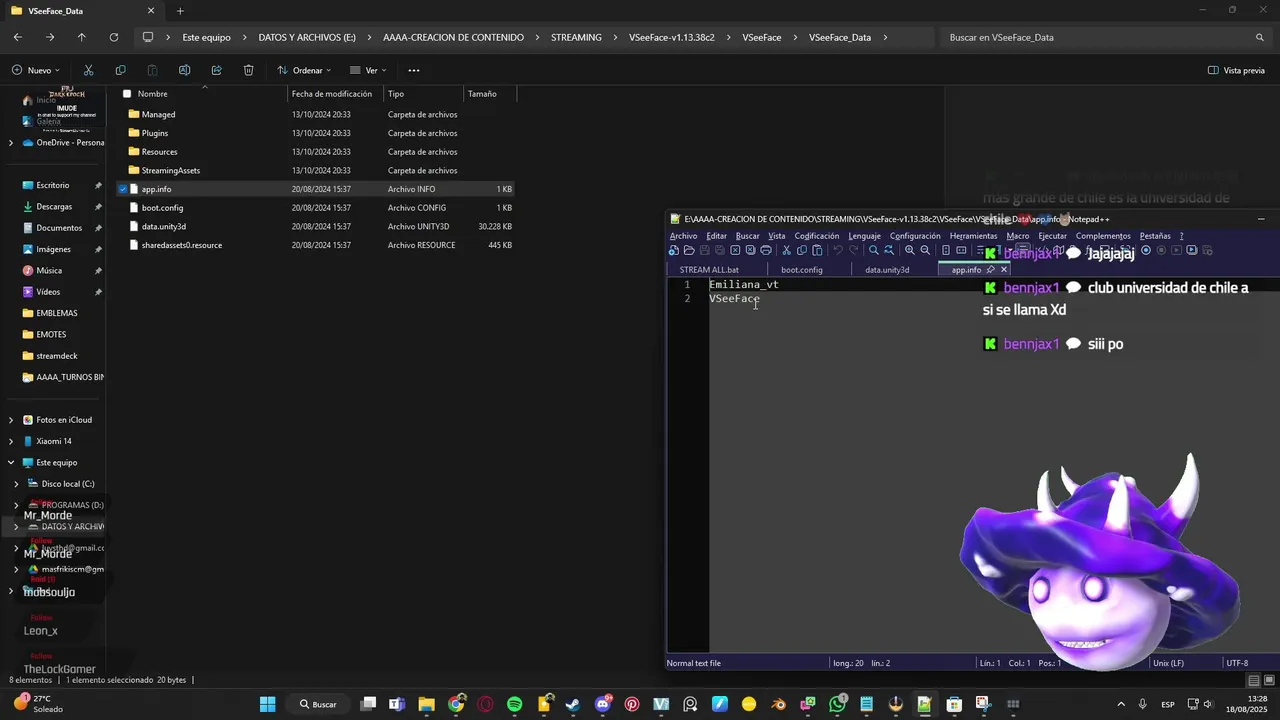1280x720 pixels.
Task: Open WhatsApp from the taskbar
Action: pyautogui.click(x=837, y=704)
